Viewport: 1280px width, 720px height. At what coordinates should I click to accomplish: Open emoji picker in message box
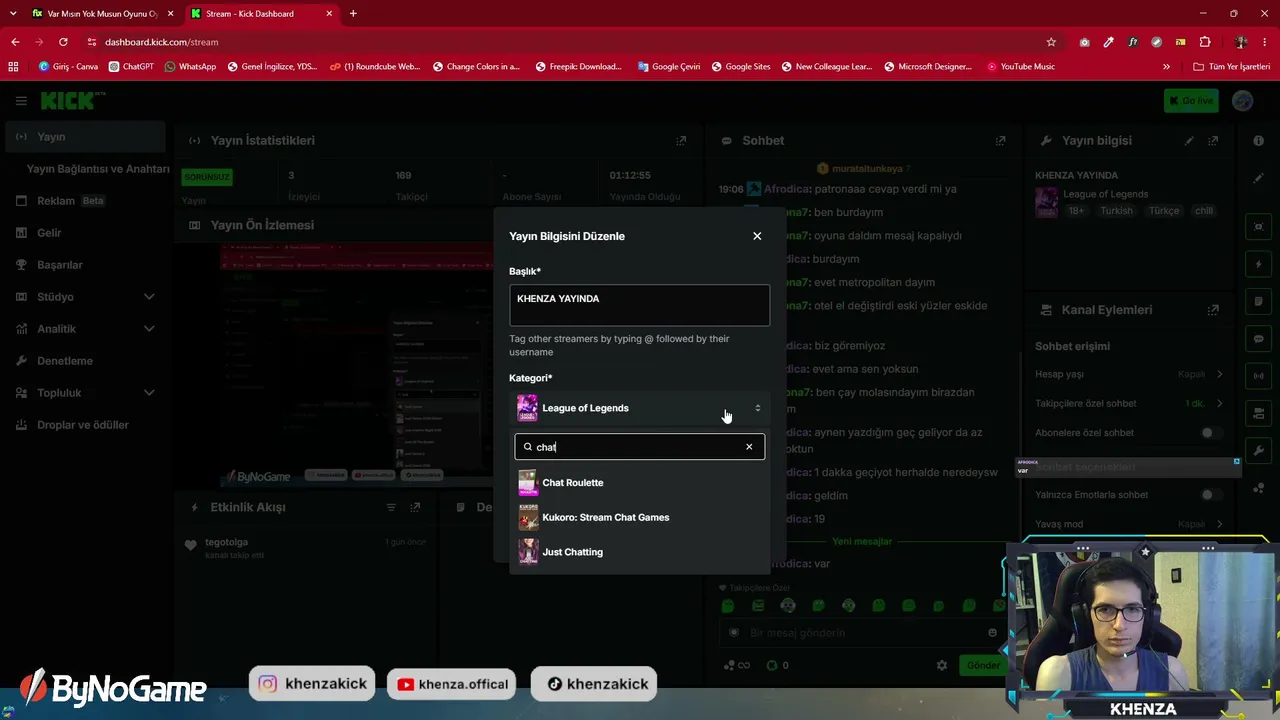tap(992, 632)
